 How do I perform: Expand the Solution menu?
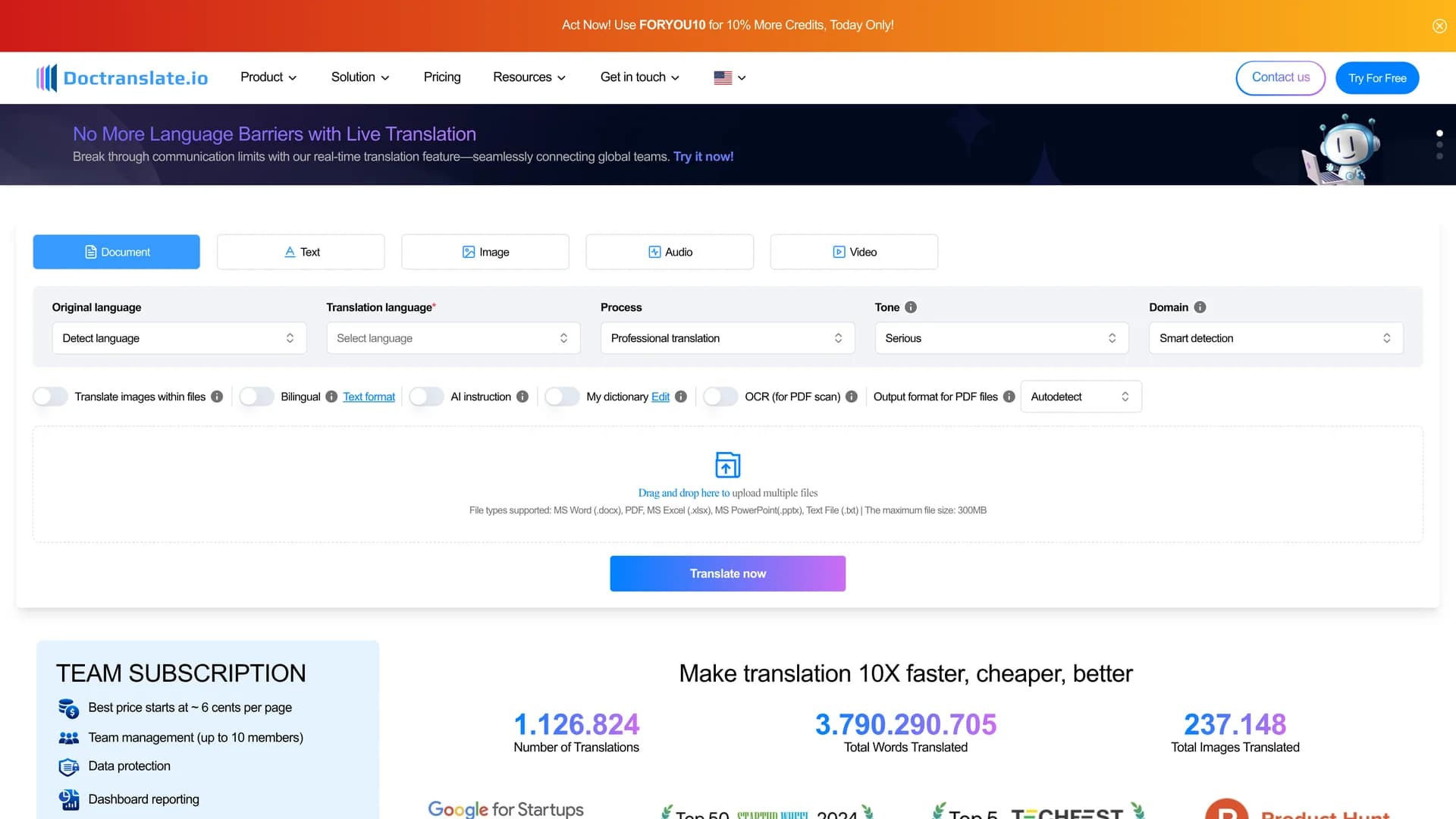[360, 77]
